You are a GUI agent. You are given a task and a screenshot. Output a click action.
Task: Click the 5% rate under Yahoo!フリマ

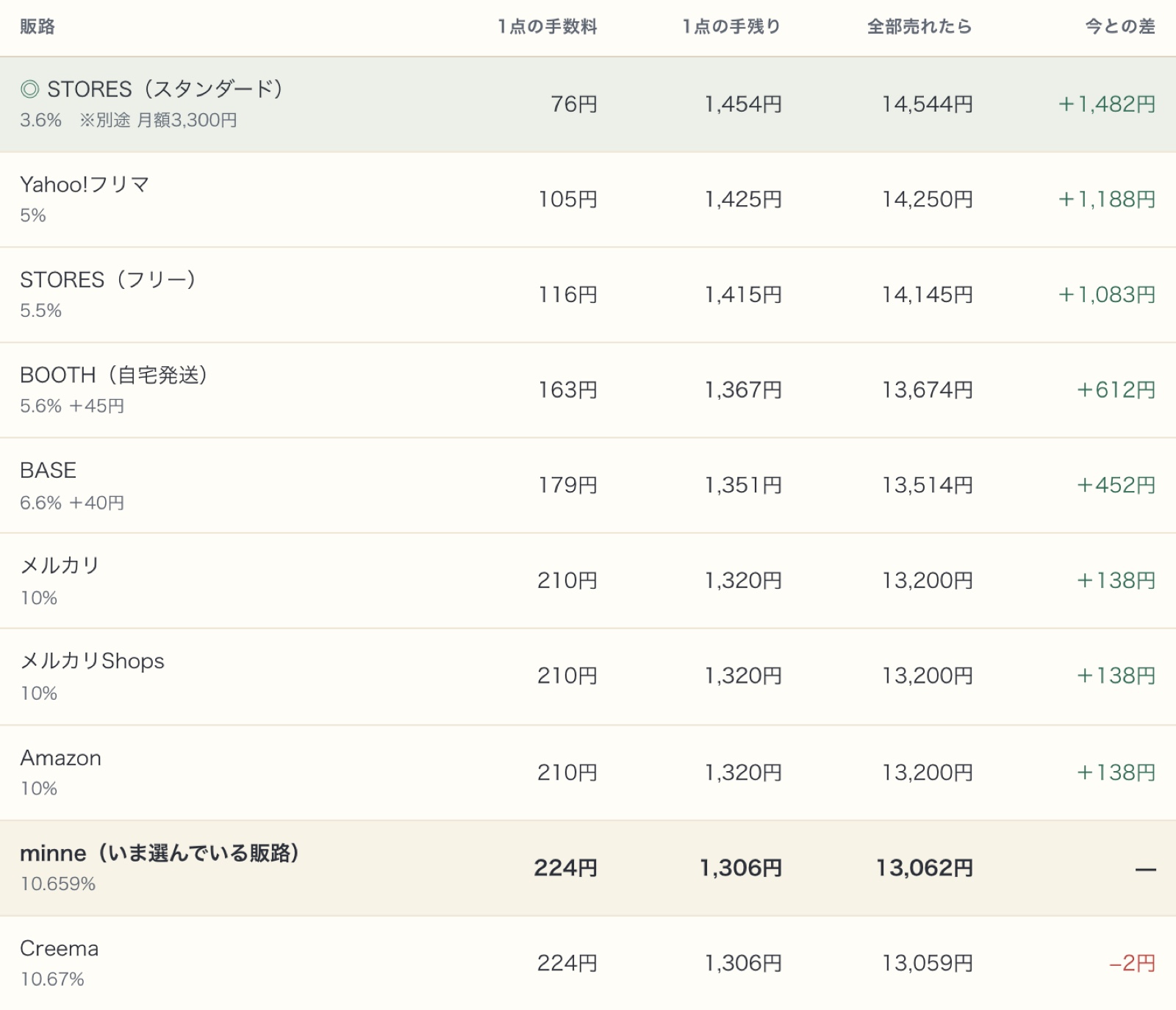pyautogui.click(x=33, y=215)
